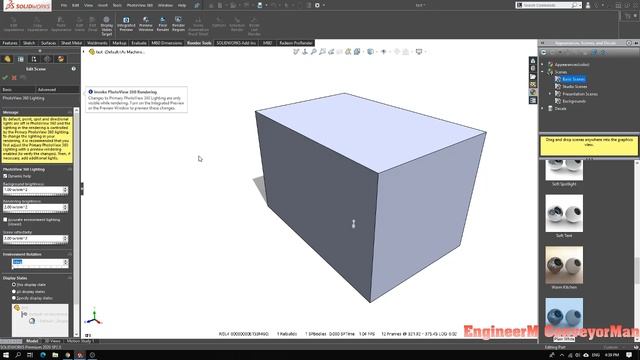Open the File Explorer task pane tab
The image size is (640, 360).
(x=533, y=76)
